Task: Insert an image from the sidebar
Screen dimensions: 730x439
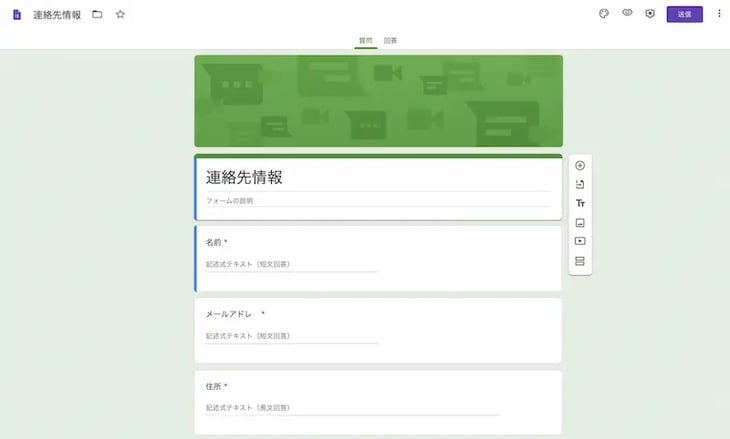Action: tap(580, 222)
